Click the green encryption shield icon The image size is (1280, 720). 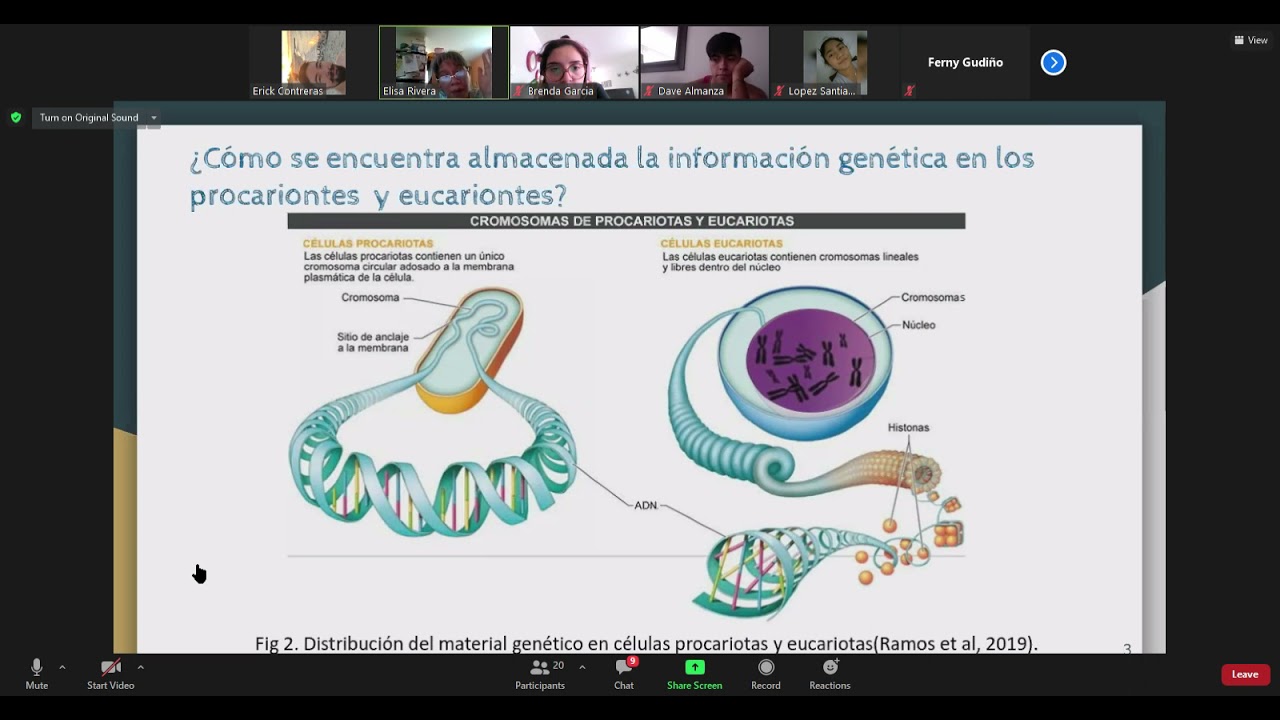click(16, 118)
